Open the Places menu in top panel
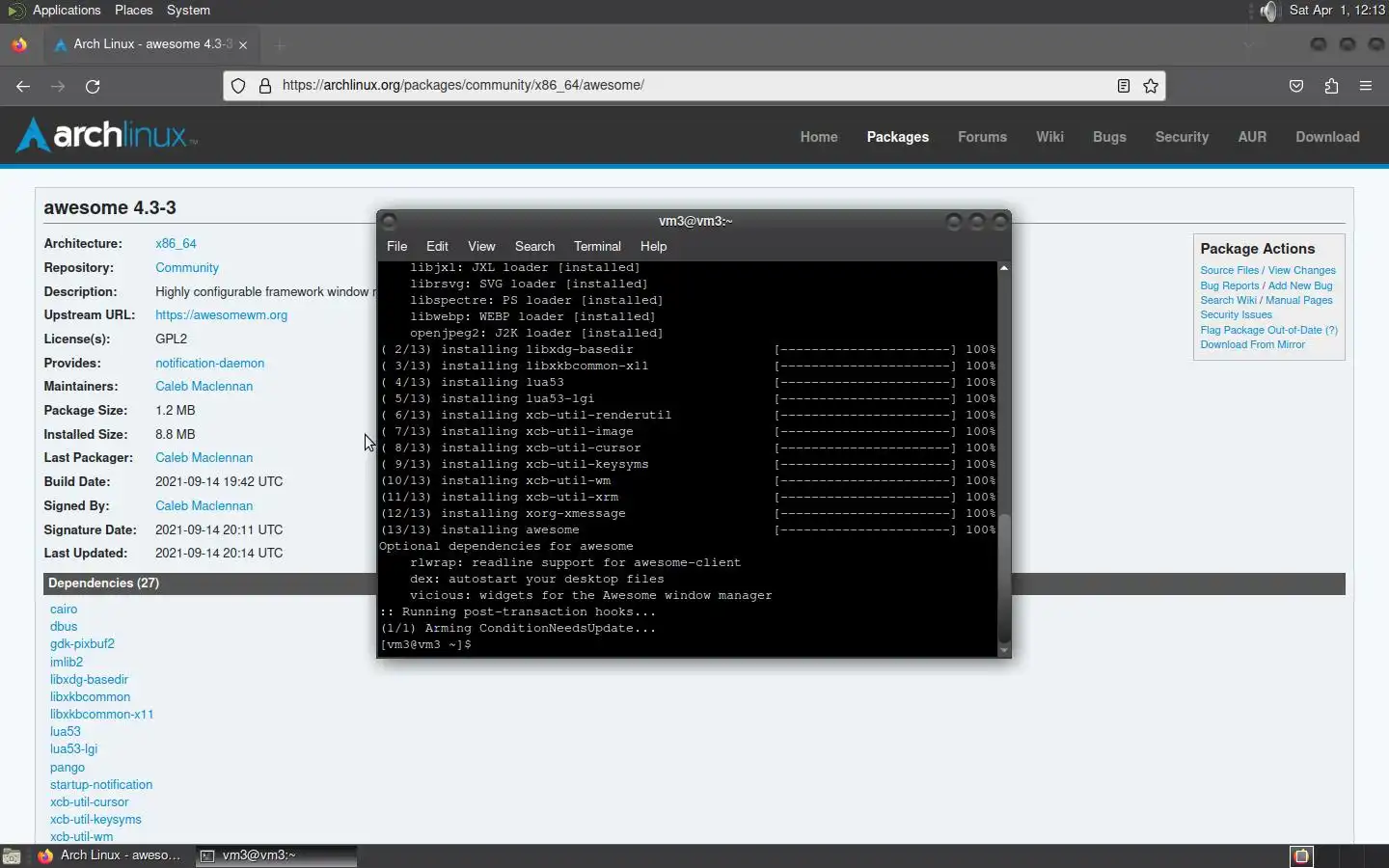 [x=133, y=10]
